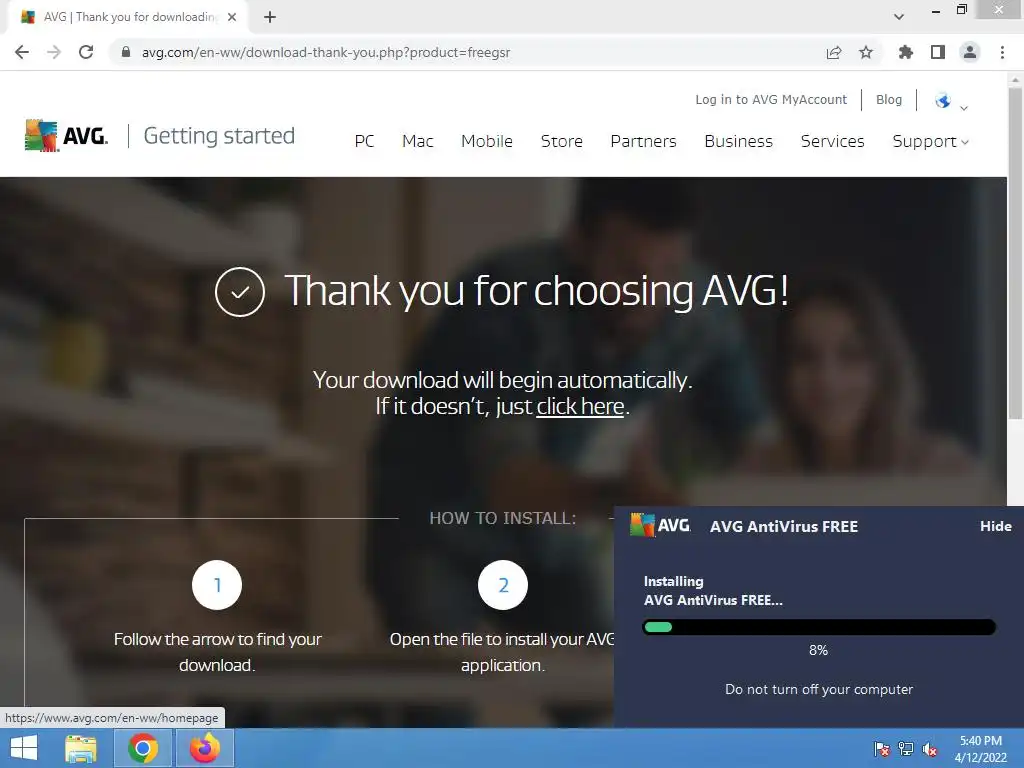Click the muted volume tray icon

[x=930, y=749]
